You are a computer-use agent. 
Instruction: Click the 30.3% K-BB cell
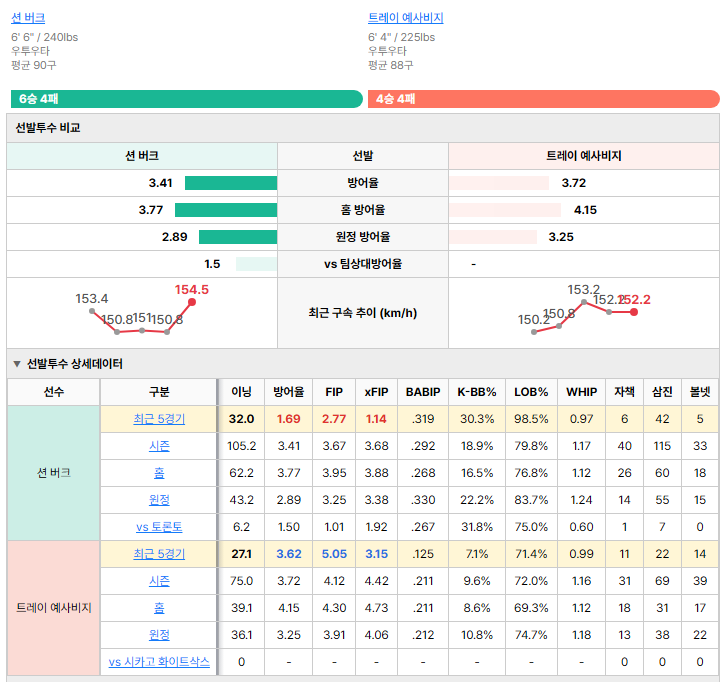click(477, 419)
